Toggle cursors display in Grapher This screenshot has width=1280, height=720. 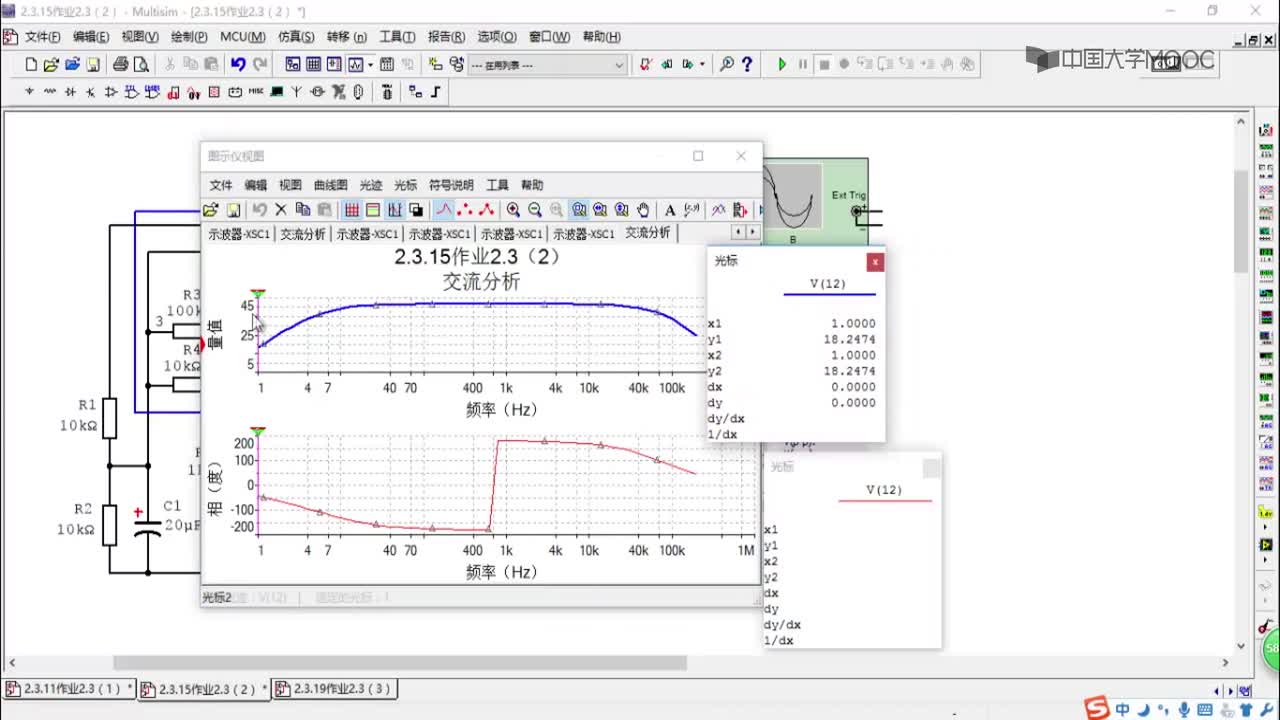(395, 210)
